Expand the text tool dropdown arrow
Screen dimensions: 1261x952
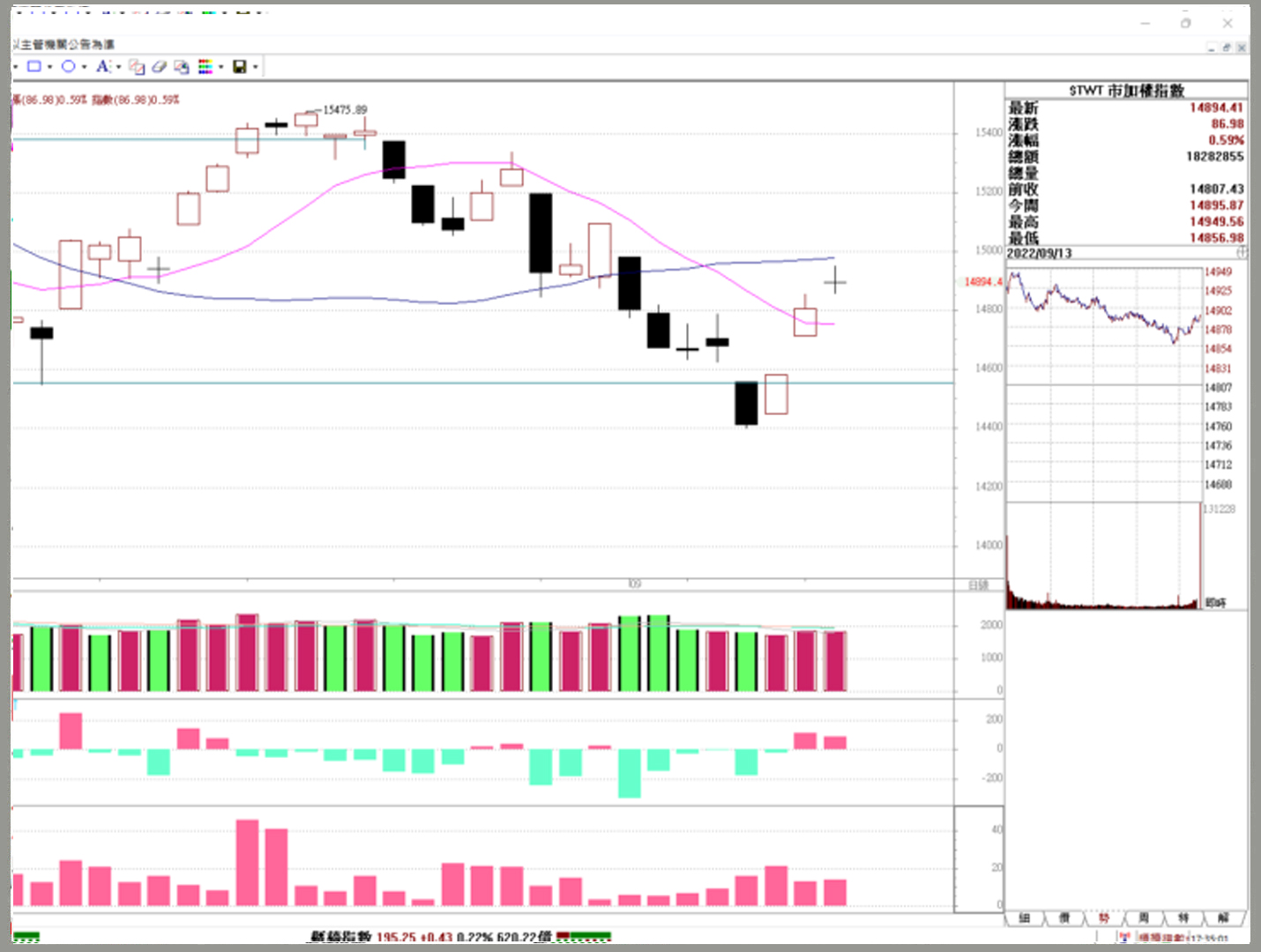[x=118, y=67]
